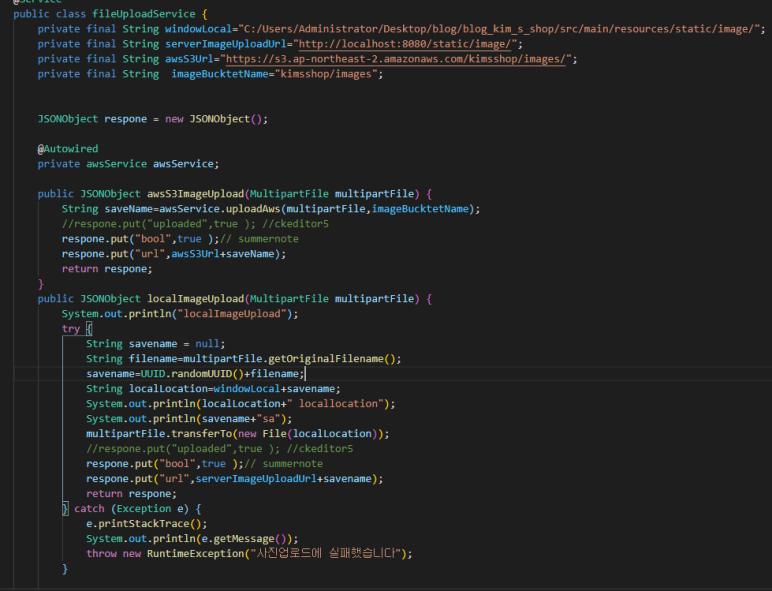Click the uploadAws method call

tap(253, 209)
